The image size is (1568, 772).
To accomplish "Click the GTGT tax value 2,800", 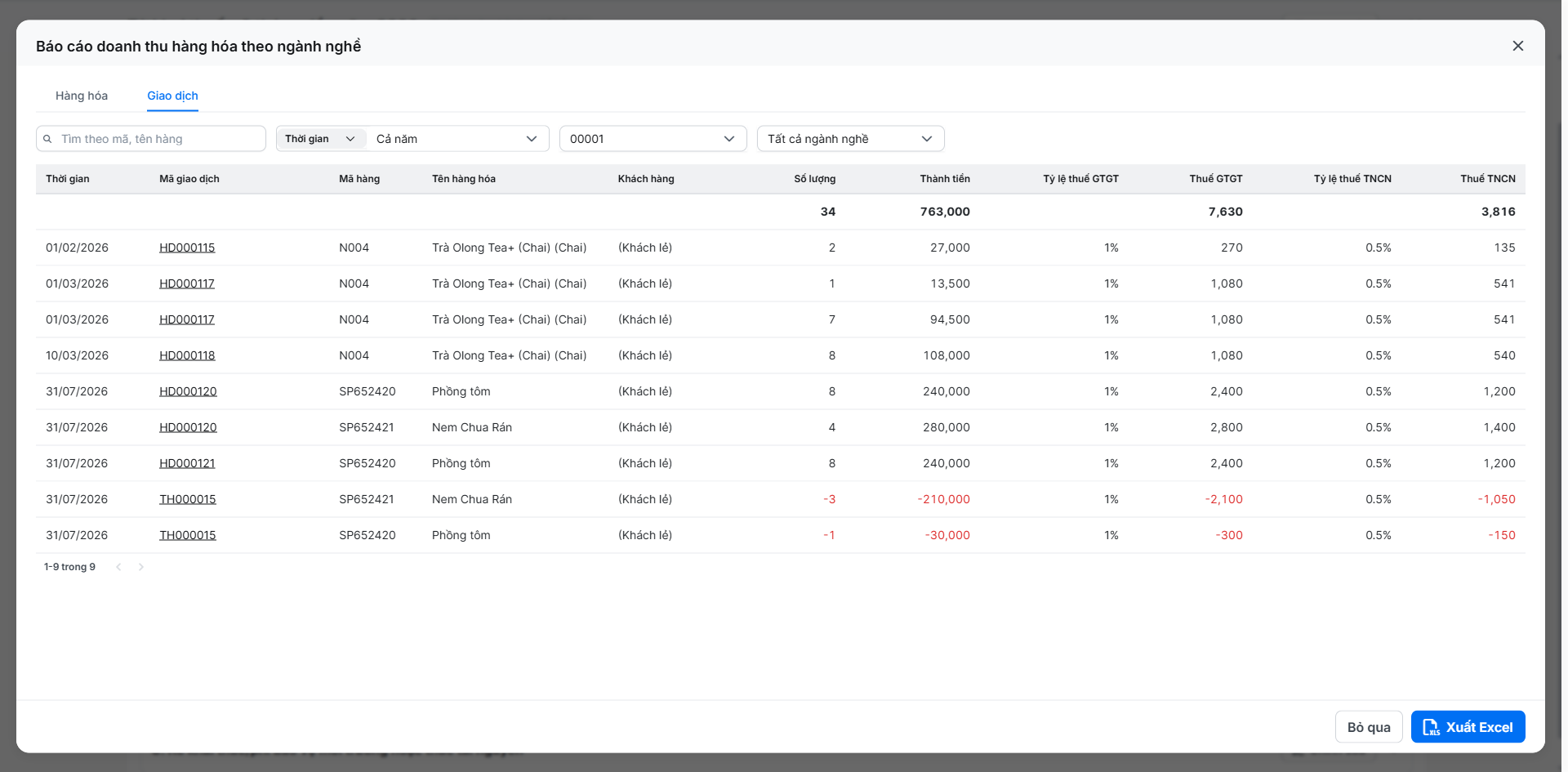I will pyautogui.click(x=1227, y=427).
